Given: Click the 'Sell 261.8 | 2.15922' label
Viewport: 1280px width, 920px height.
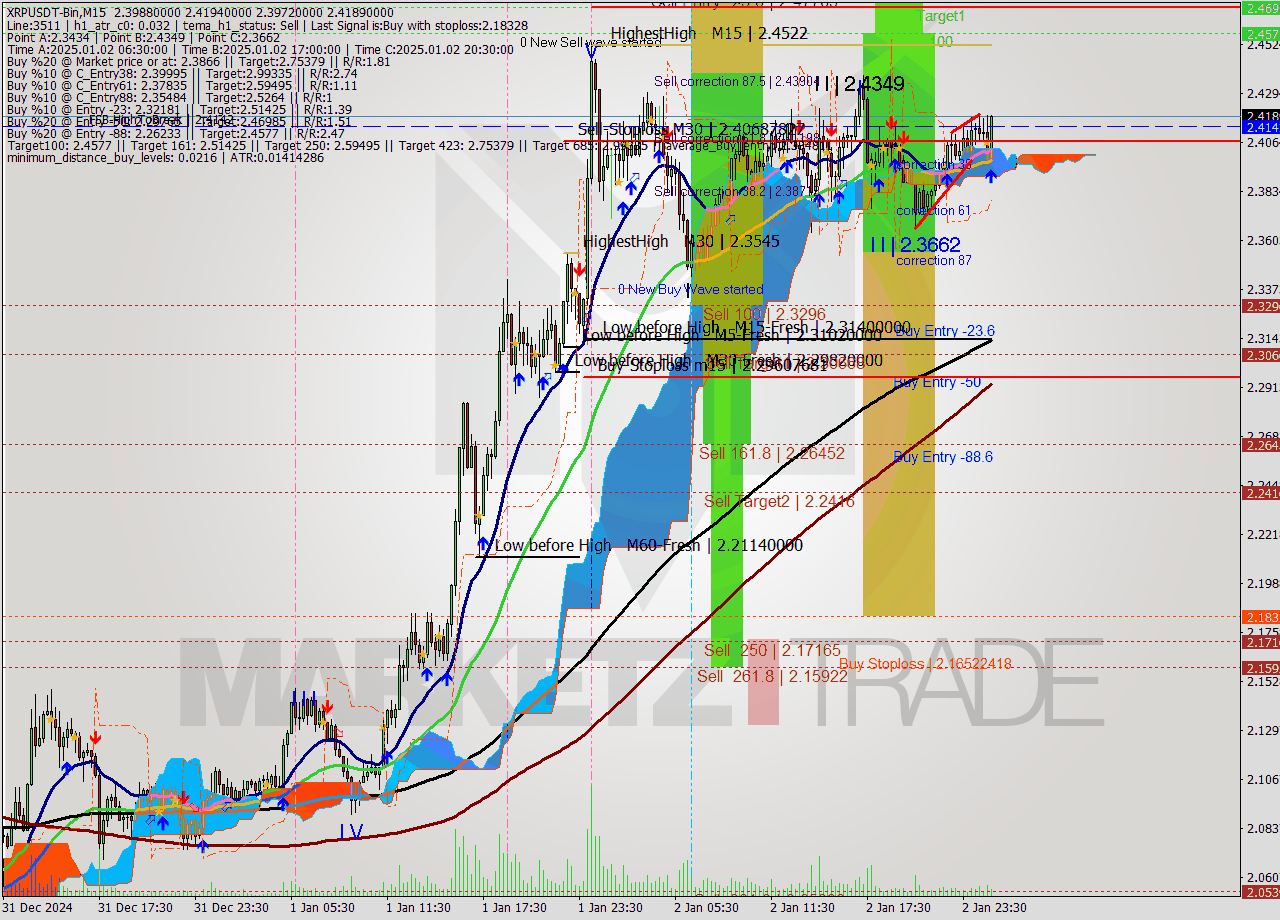Looking at the screenshot, I should tap(772, 676).
